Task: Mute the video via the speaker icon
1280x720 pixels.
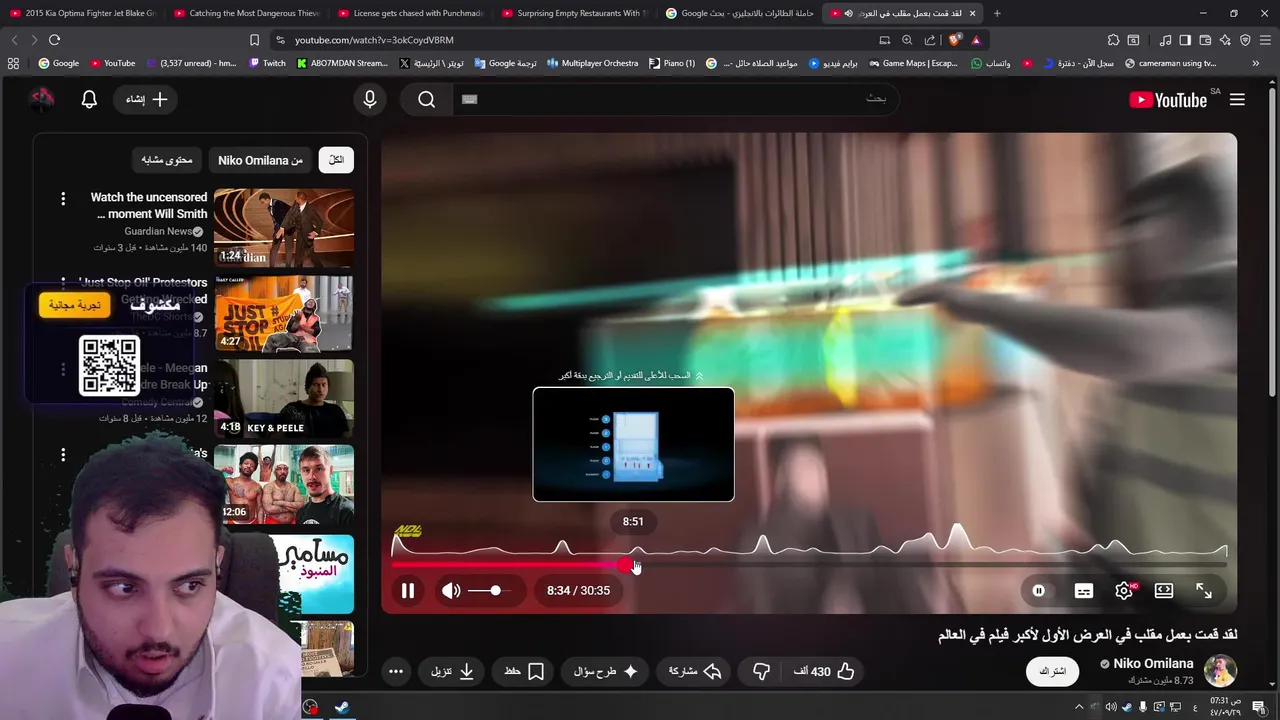Action: (x=452, y=591)
